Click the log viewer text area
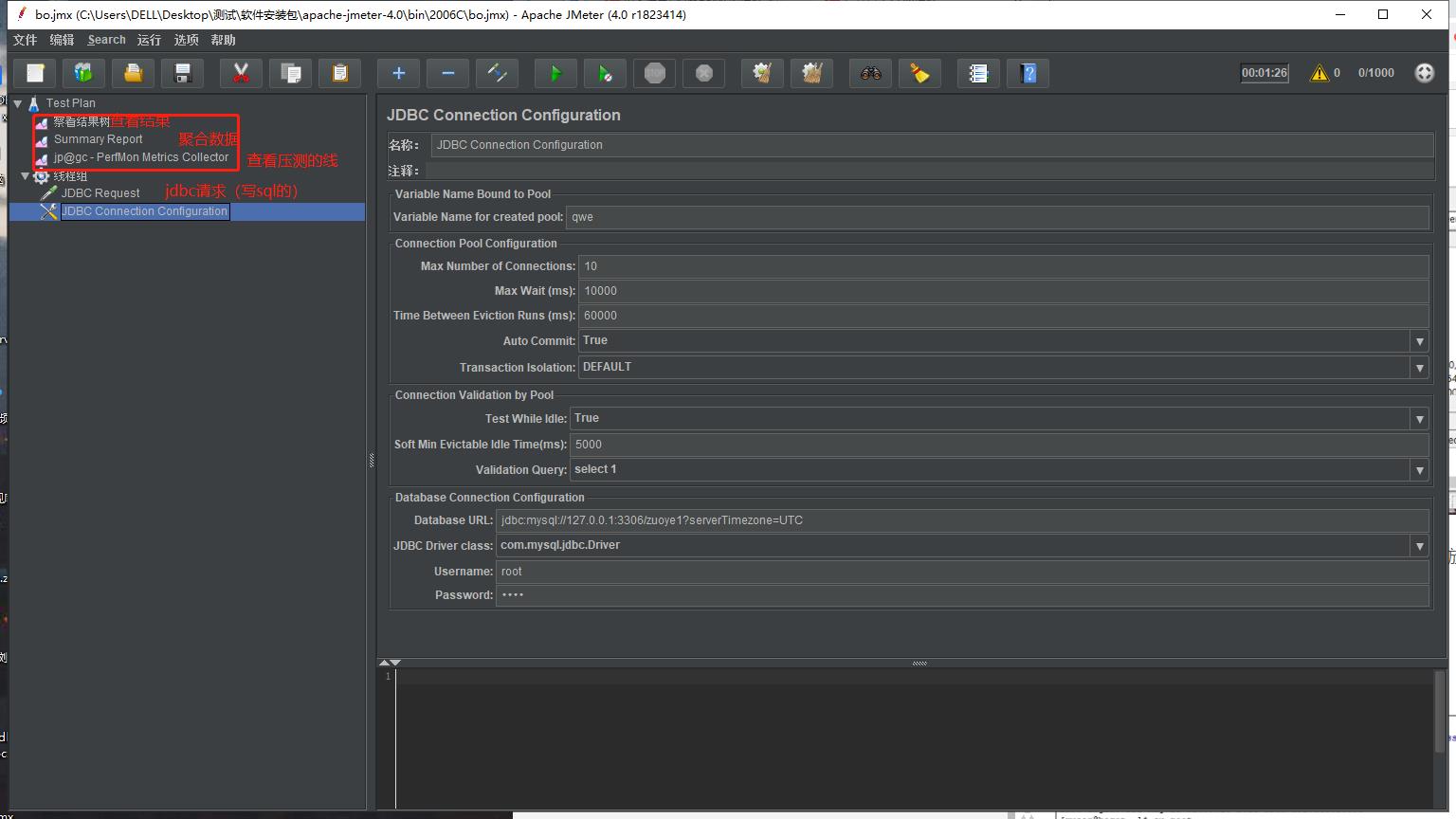 [915, 738]
